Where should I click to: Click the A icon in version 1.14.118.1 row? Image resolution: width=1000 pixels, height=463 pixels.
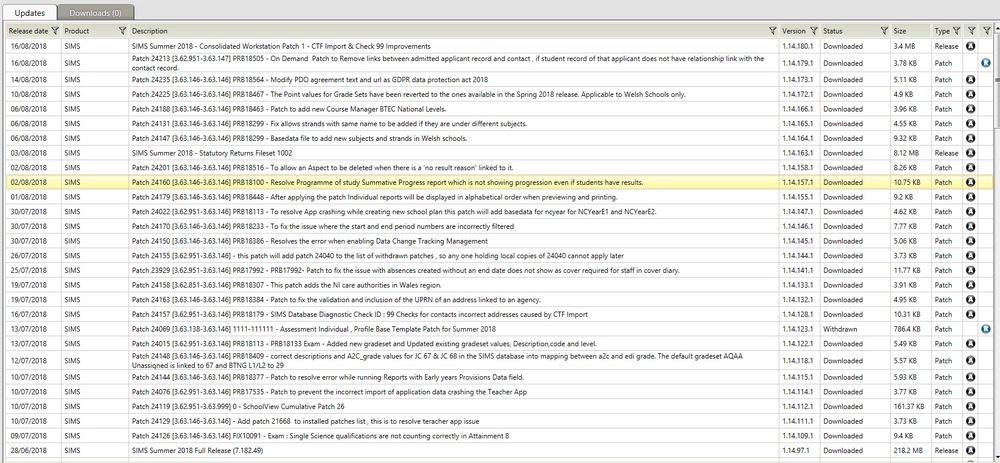[971, 360]
